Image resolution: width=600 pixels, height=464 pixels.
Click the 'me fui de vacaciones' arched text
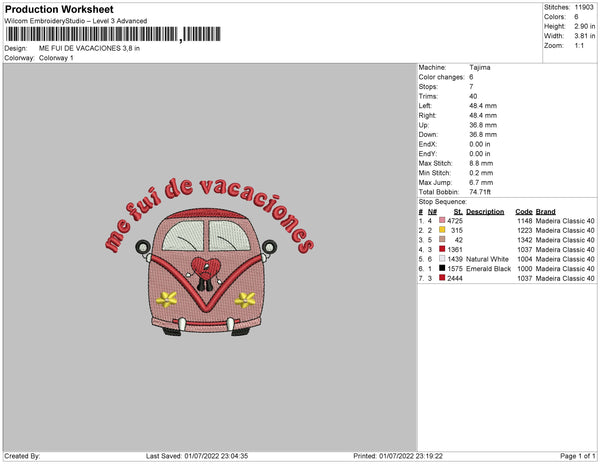tap(209, 215)
